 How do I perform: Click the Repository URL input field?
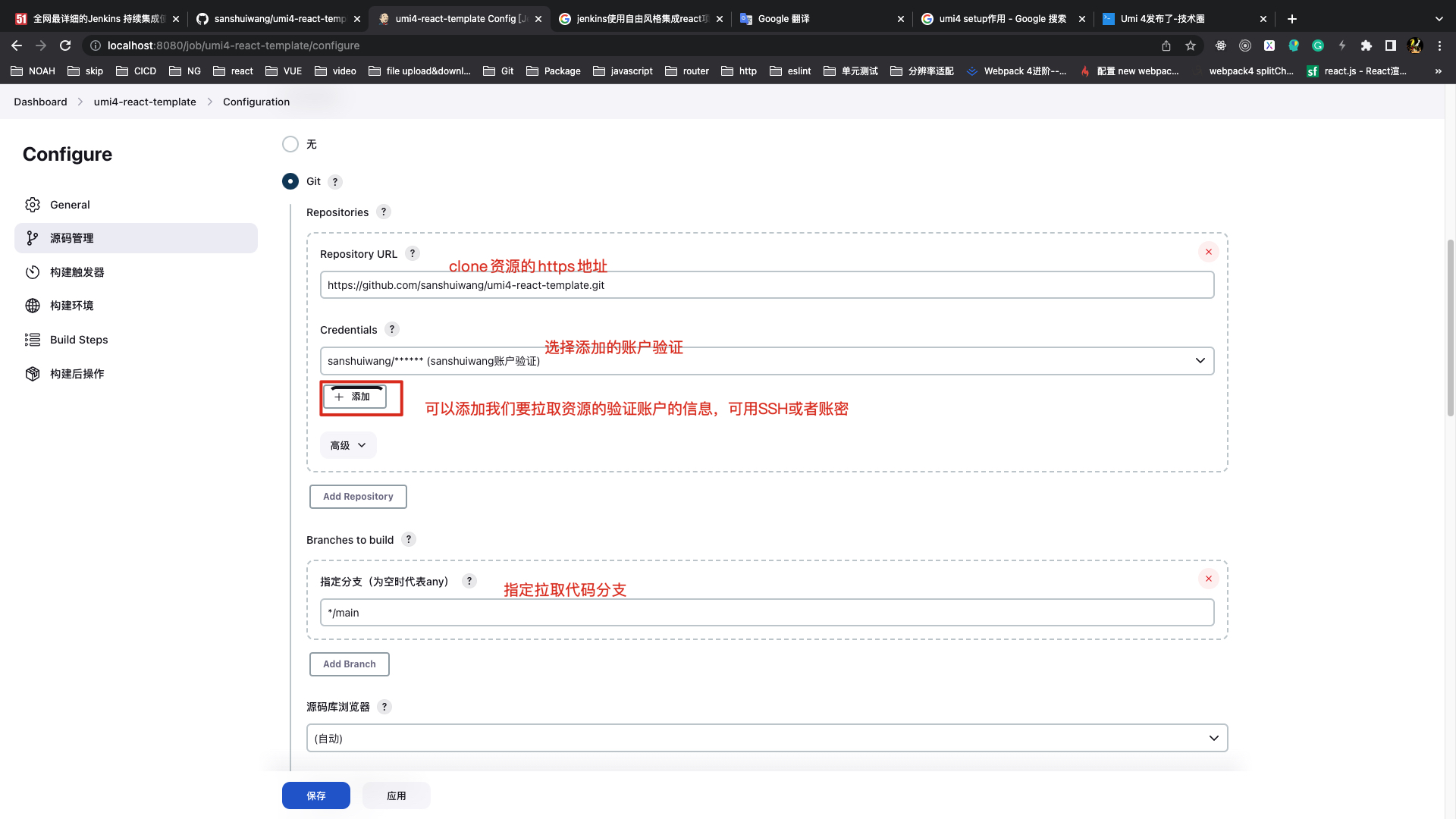click(x=767, y=285)
